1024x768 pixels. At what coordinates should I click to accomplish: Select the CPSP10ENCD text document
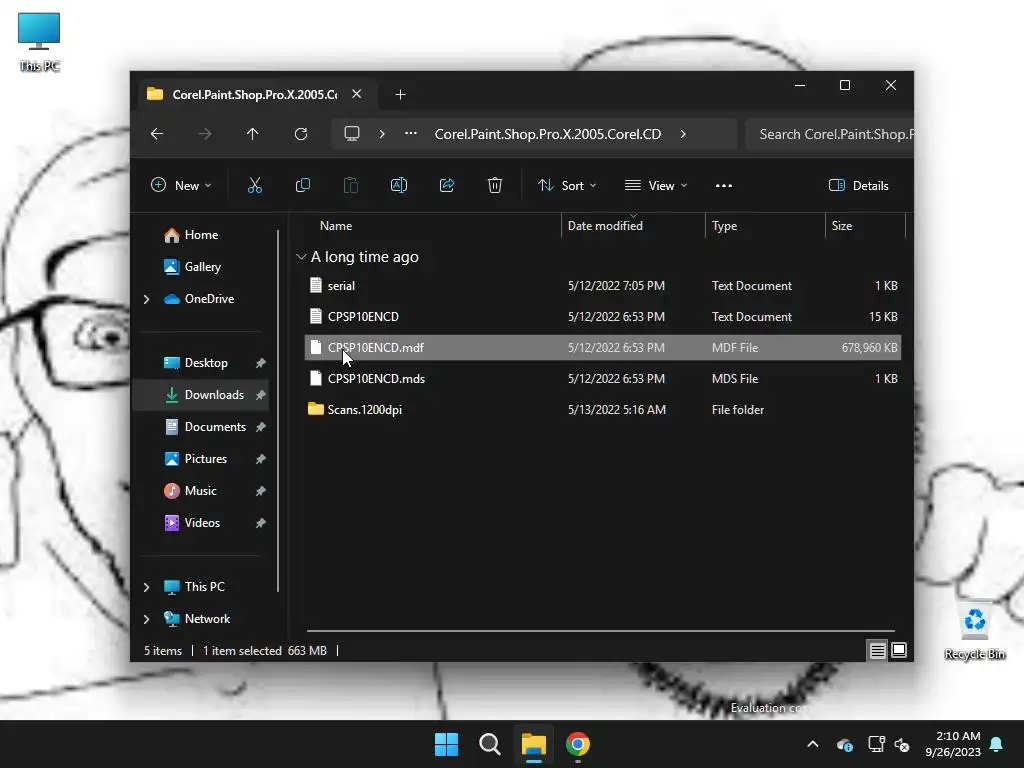click(603, 317)
